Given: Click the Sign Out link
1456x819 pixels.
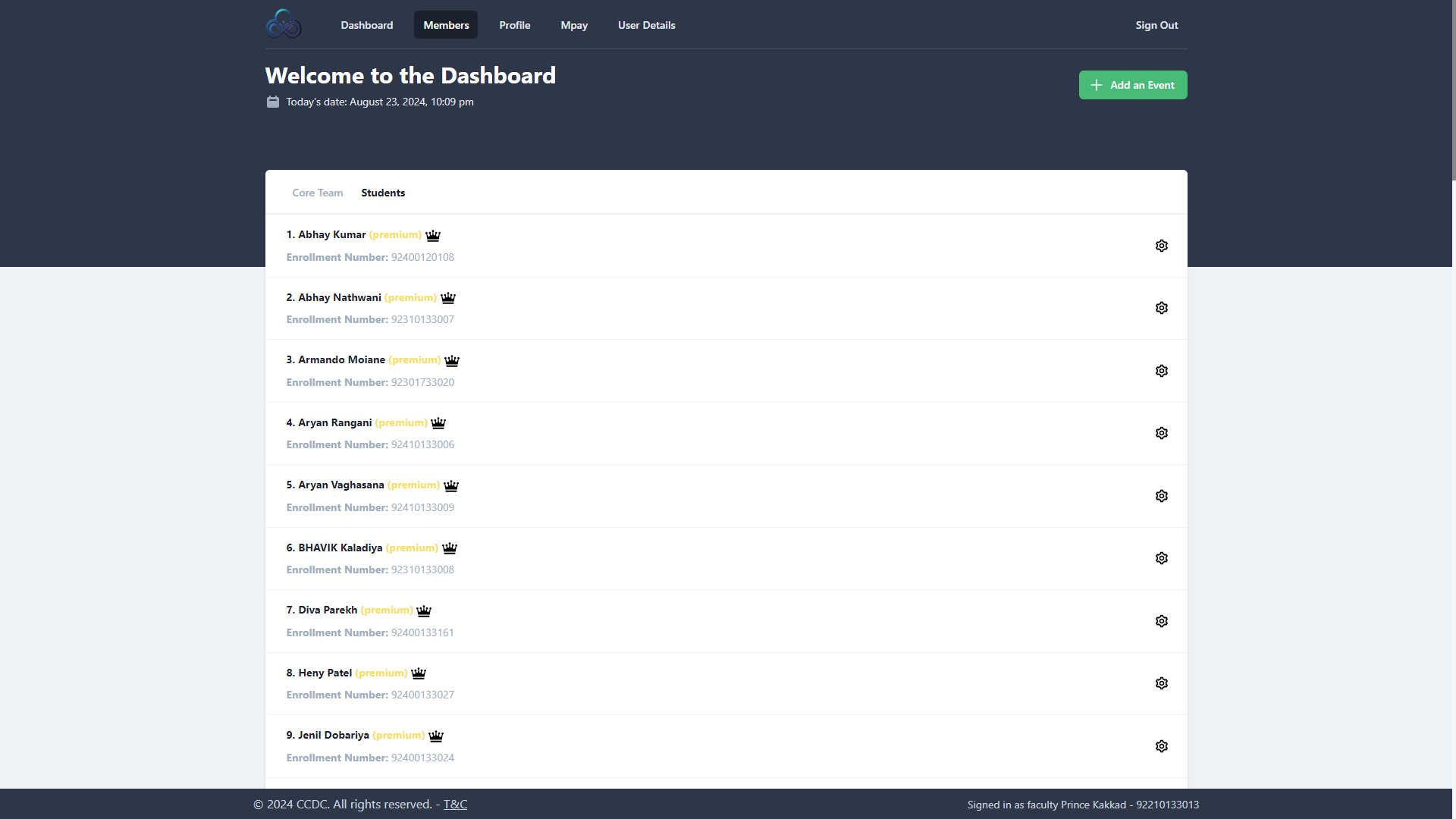Looking at the screenshot, I should [1156, 25].
